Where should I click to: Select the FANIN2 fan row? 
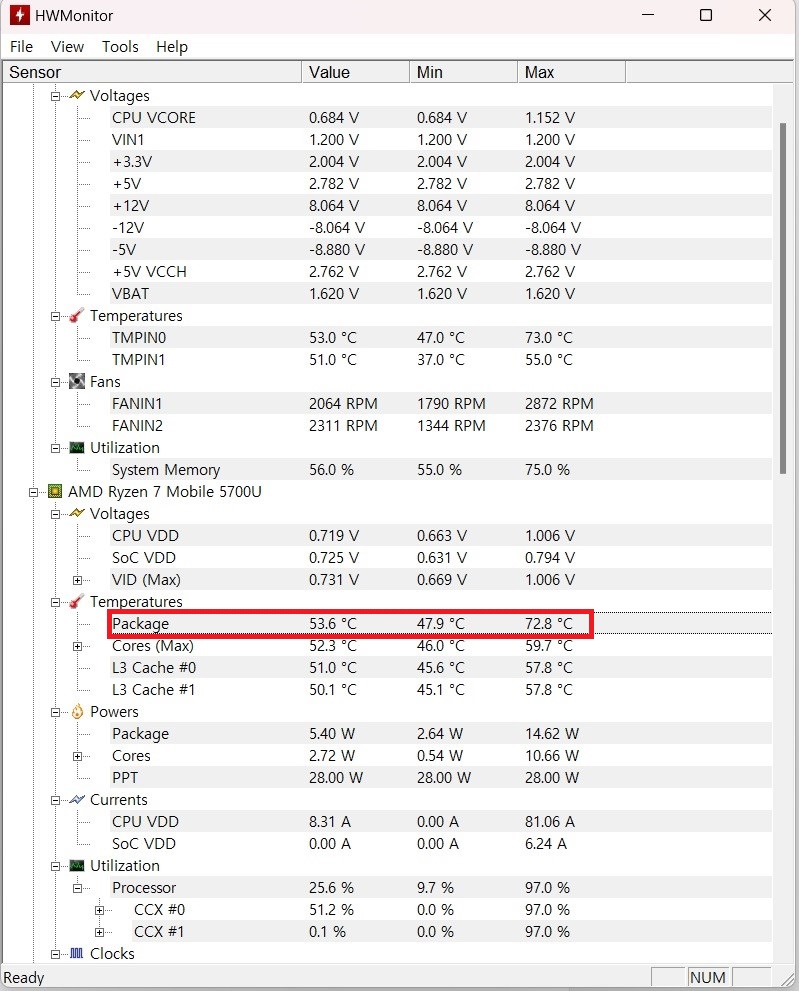(441, 425)
